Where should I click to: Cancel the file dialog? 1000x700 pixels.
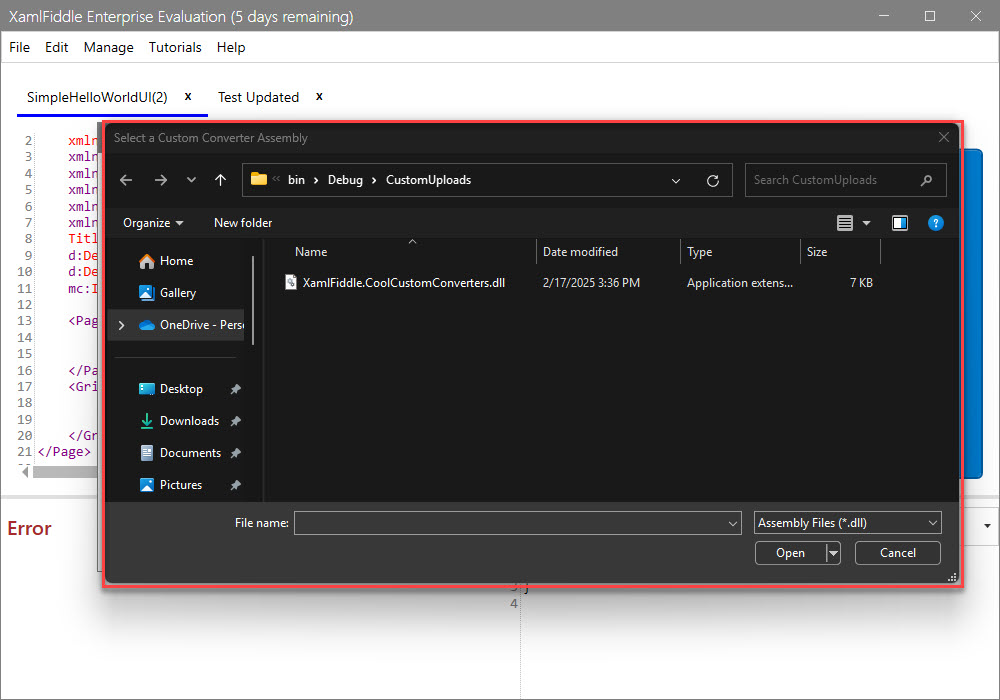[897, 553]
